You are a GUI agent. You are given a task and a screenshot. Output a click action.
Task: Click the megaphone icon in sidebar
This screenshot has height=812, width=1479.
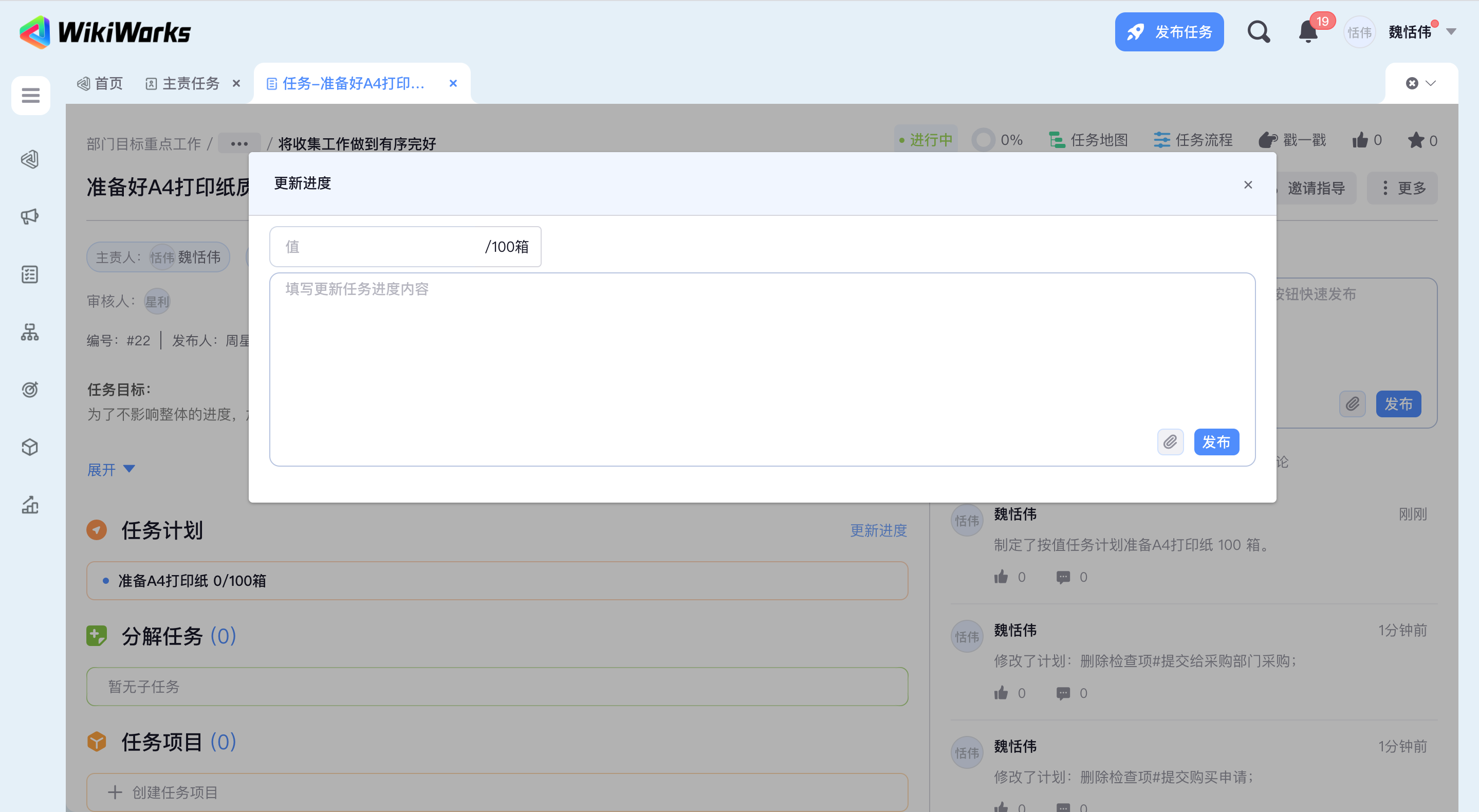30,216
